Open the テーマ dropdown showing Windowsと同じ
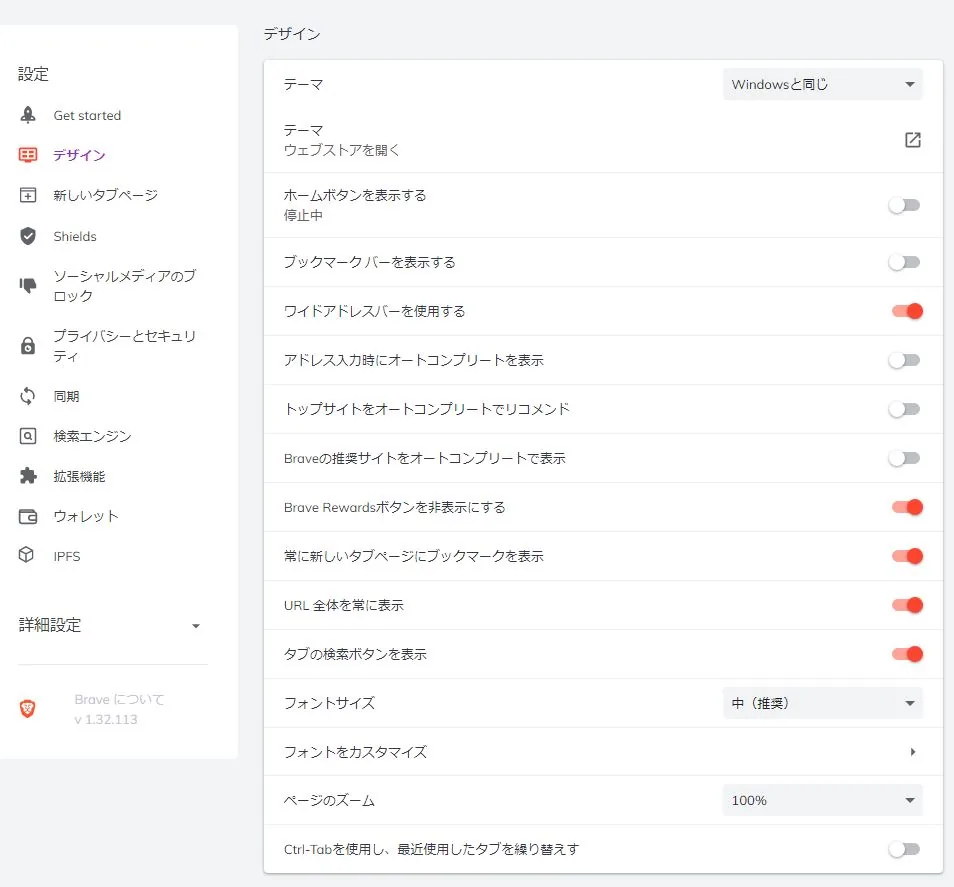The image size is (954, 887). [x=822, y=84]
